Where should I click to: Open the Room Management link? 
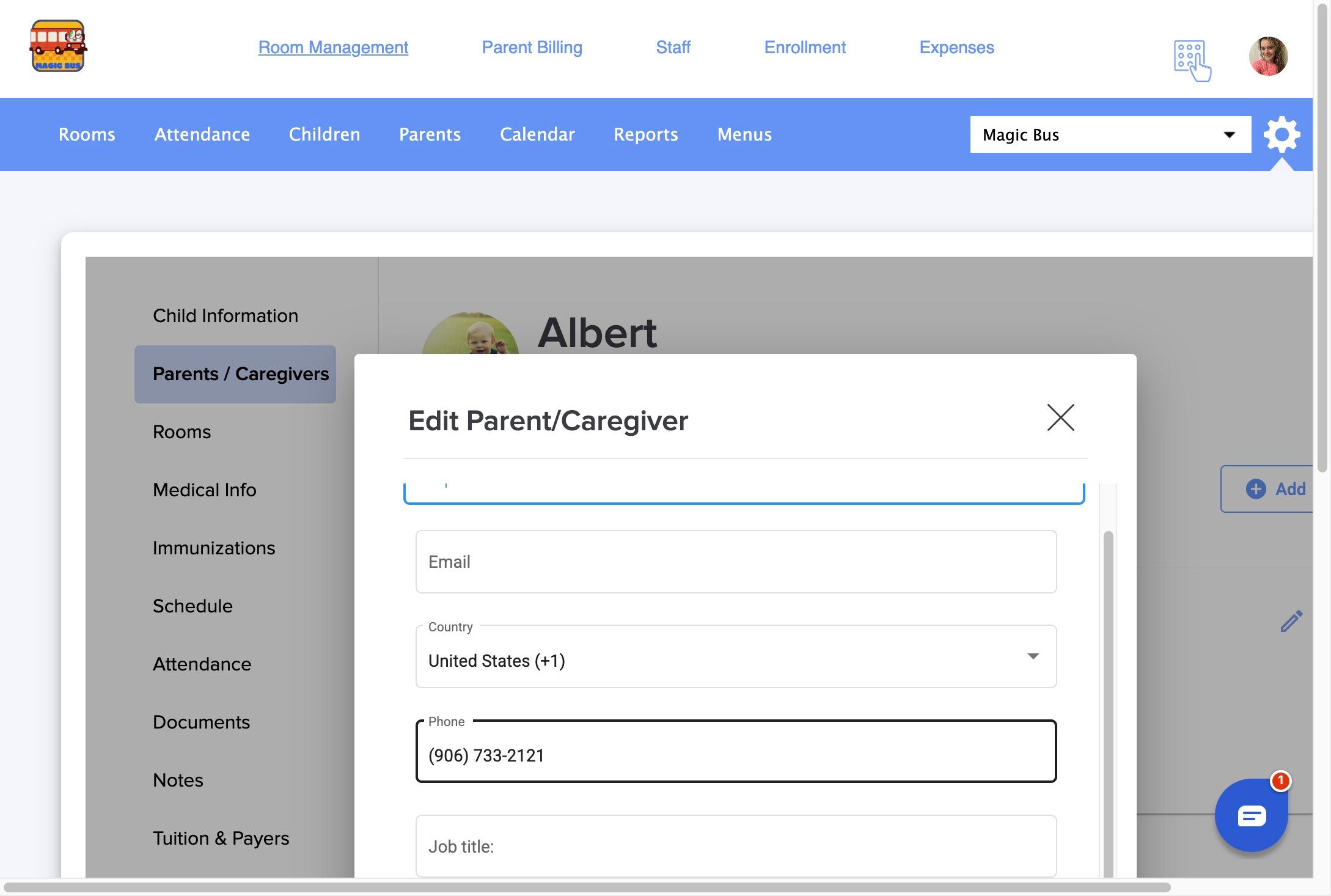pos(333,47)
